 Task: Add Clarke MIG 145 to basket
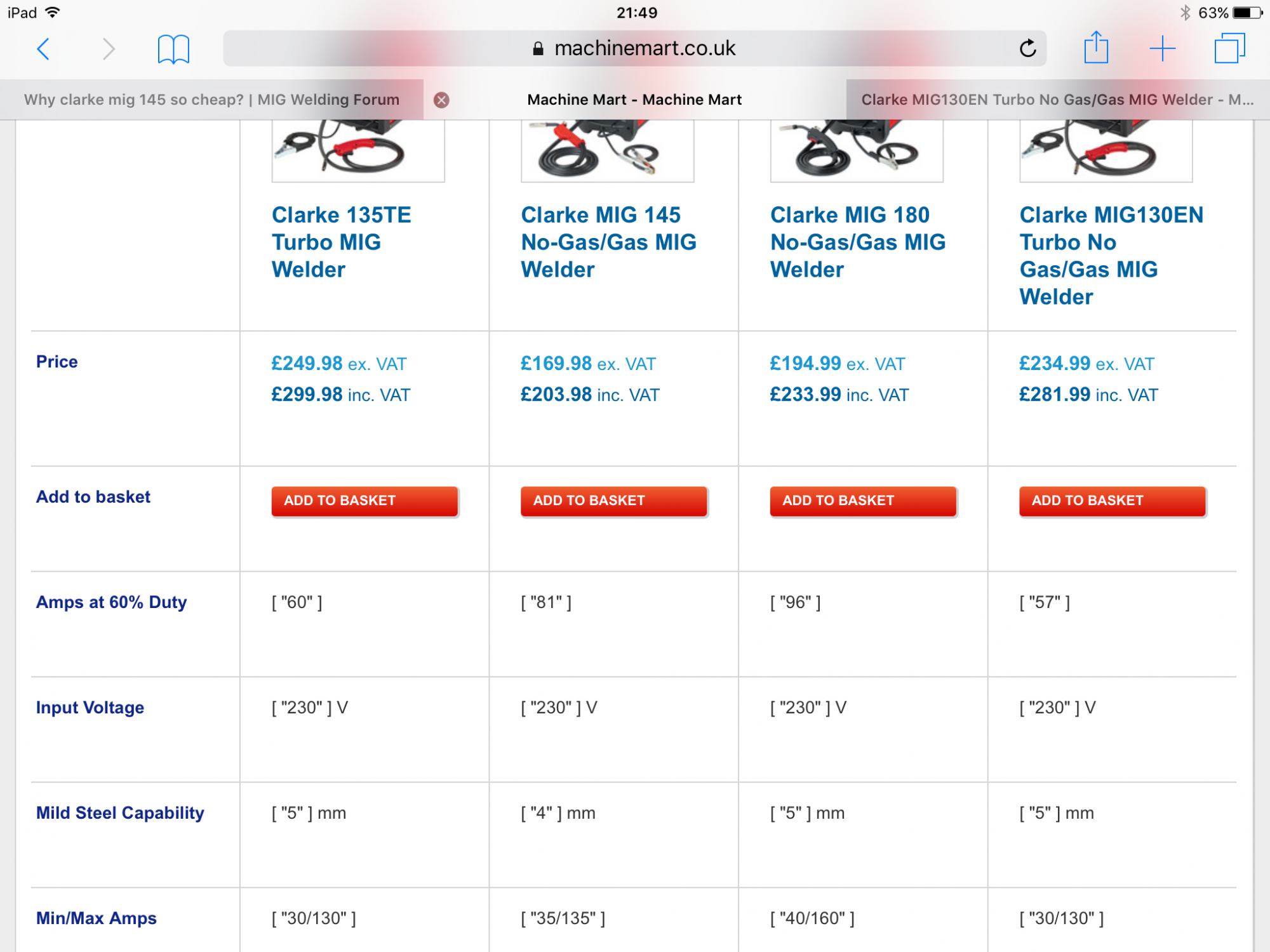click(x=614, y=501)
